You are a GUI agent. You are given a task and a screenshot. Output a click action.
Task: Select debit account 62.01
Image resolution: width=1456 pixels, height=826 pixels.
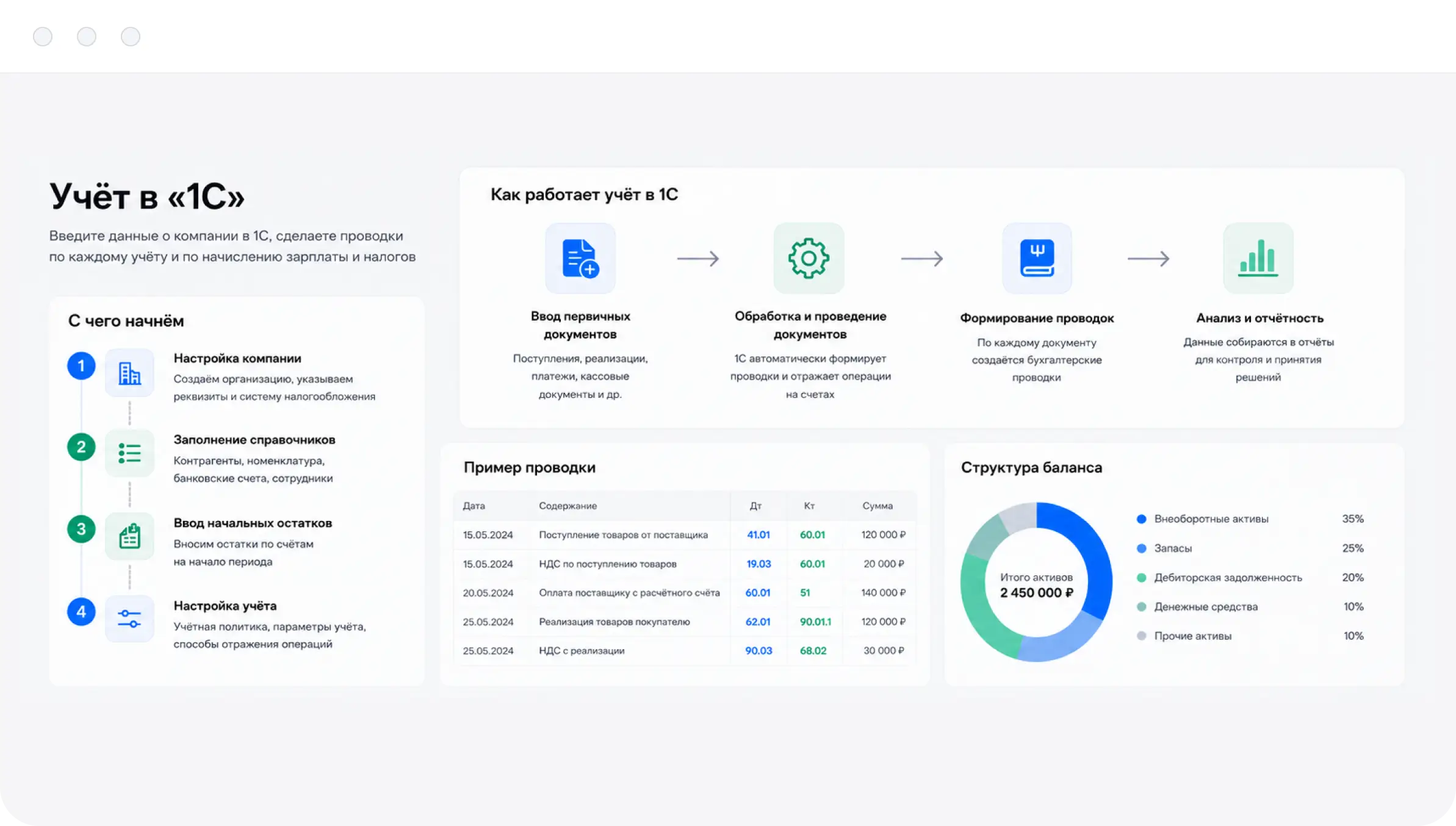pos(758,622)
